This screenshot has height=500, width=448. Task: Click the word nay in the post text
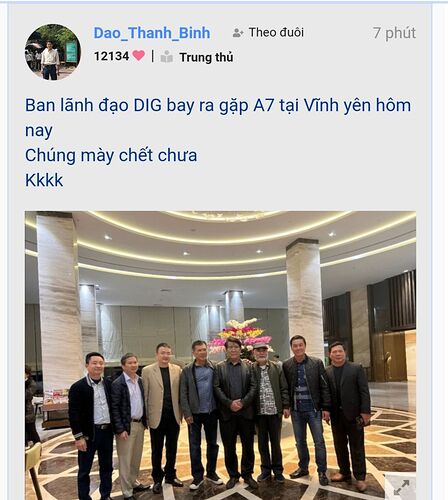pyautogui.click(x=39, y=131)
